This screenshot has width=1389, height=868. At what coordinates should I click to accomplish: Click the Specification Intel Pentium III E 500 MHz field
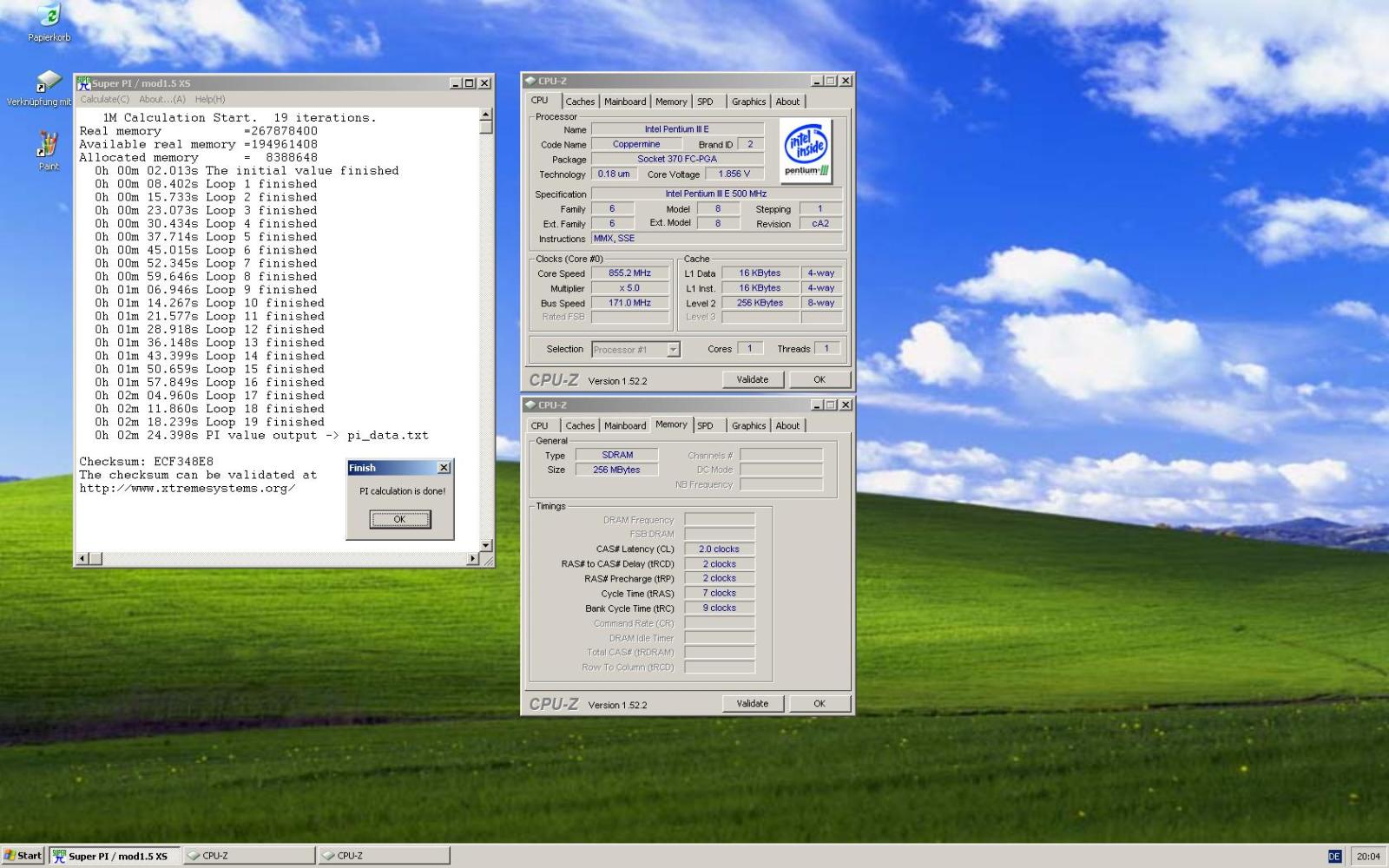coord(716,194)
